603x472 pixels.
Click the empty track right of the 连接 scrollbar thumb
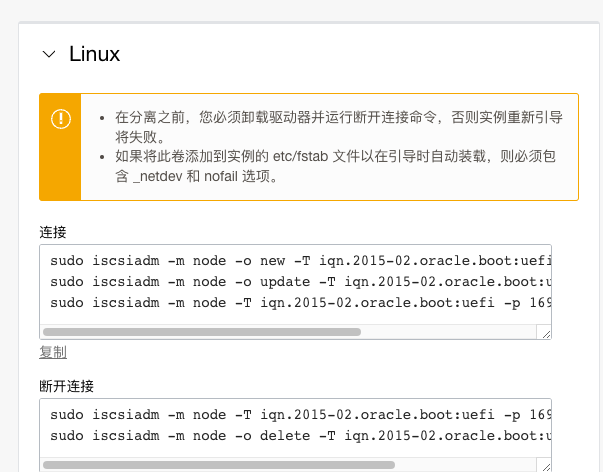coord(450,332)
